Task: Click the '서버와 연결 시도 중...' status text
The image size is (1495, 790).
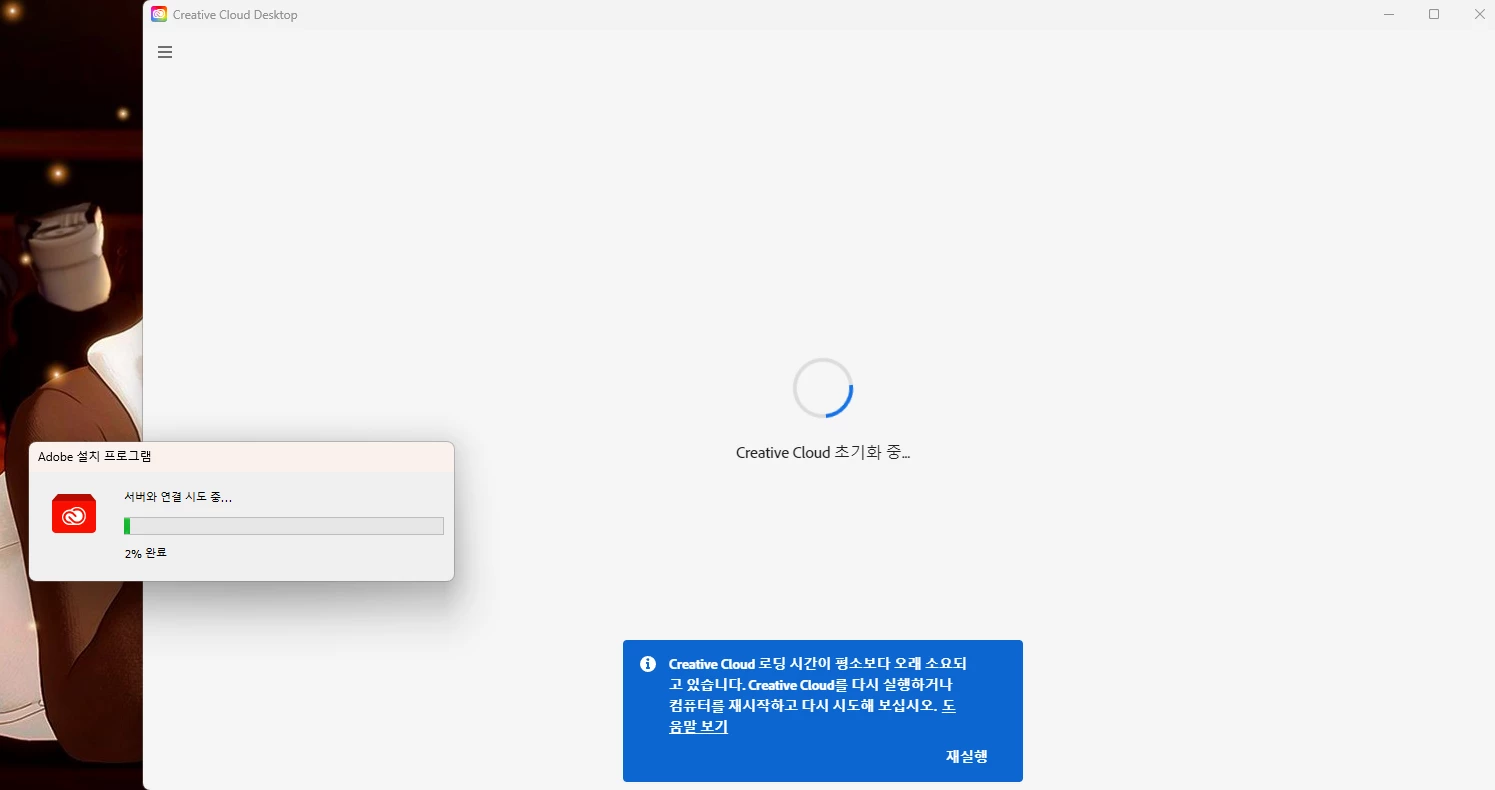Action: (178, 496)
